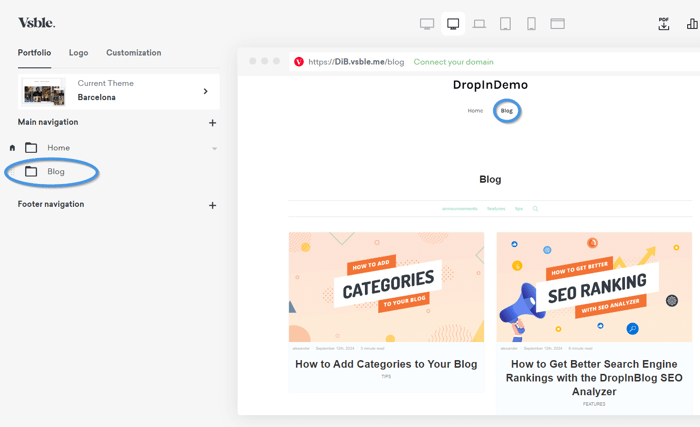Filter blog by features category
Screen dimensions: 700x427
point(496,209)
